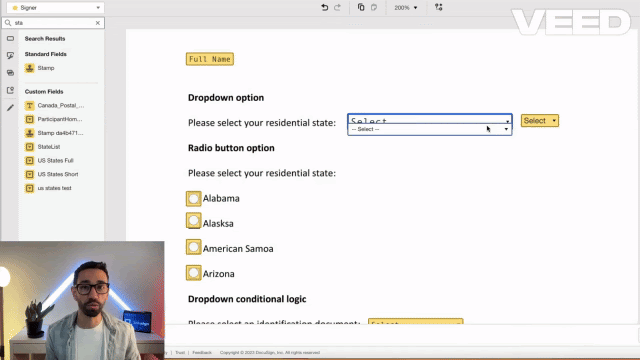The height and width of the screenshot is (360, 640).
Task: Select the American Samoa radio button
Action: click(x=193, y=247)
